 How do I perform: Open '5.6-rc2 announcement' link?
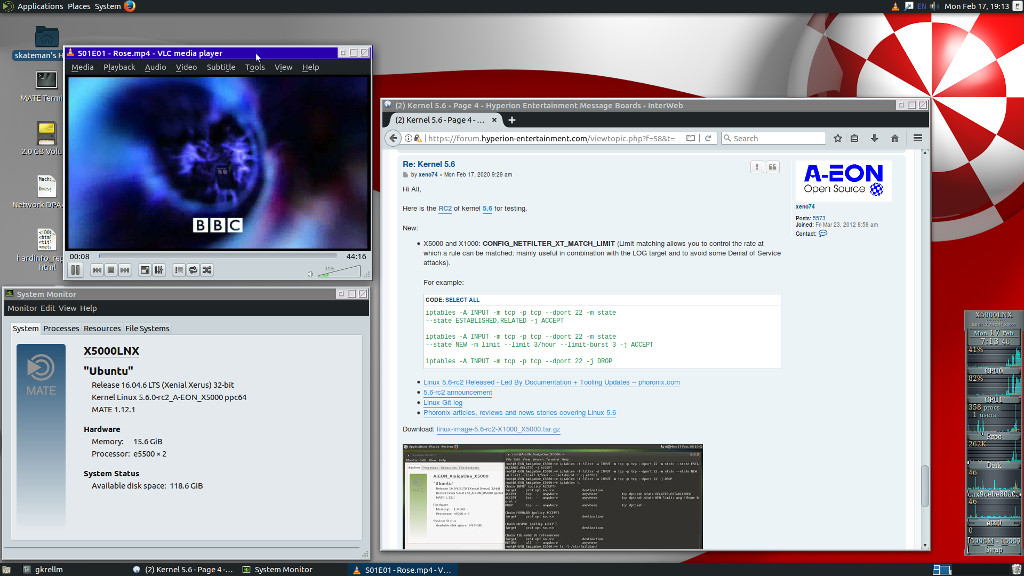tap(458, 392)
